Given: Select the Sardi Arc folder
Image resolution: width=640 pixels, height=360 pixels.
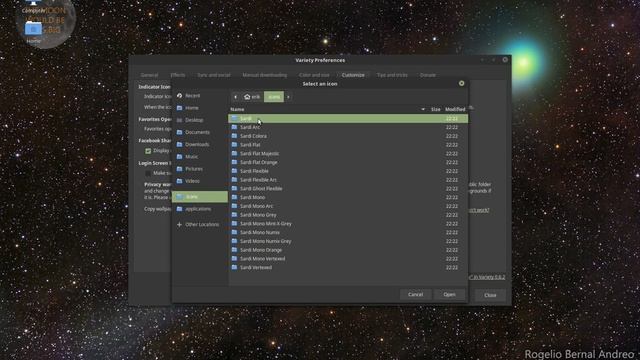Looking at the screenshot, I should tap(348, 127).
